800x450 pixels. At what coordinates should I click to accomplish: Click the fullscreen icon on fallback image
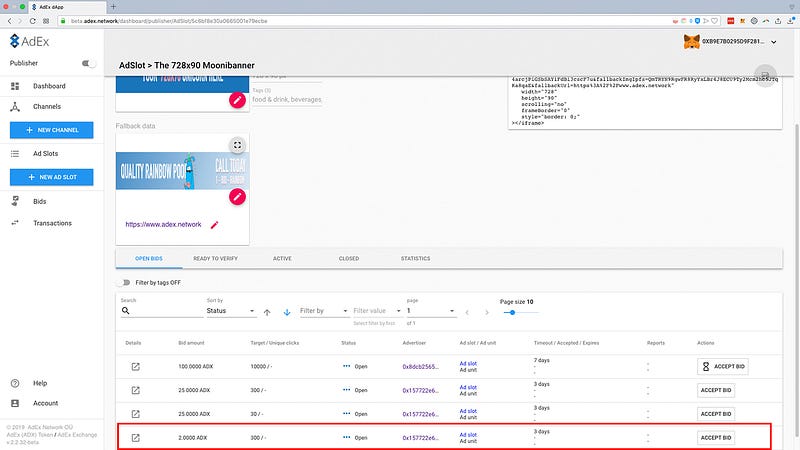(237, 145)
